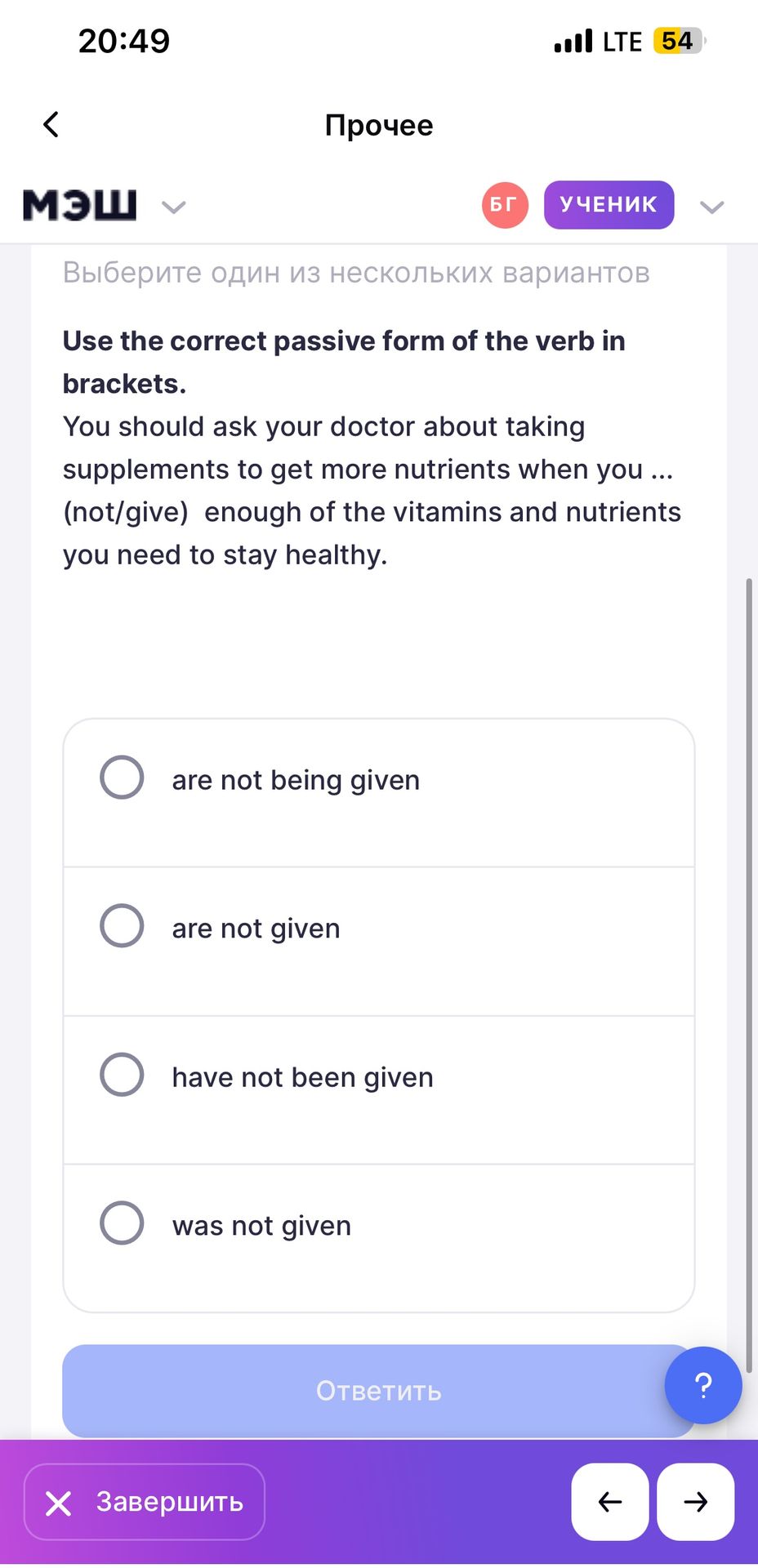The width and height of the screenshot is (758, 1568).
Task: Tap the battery indicator showing 54
Action: click(x=679, y=41)
